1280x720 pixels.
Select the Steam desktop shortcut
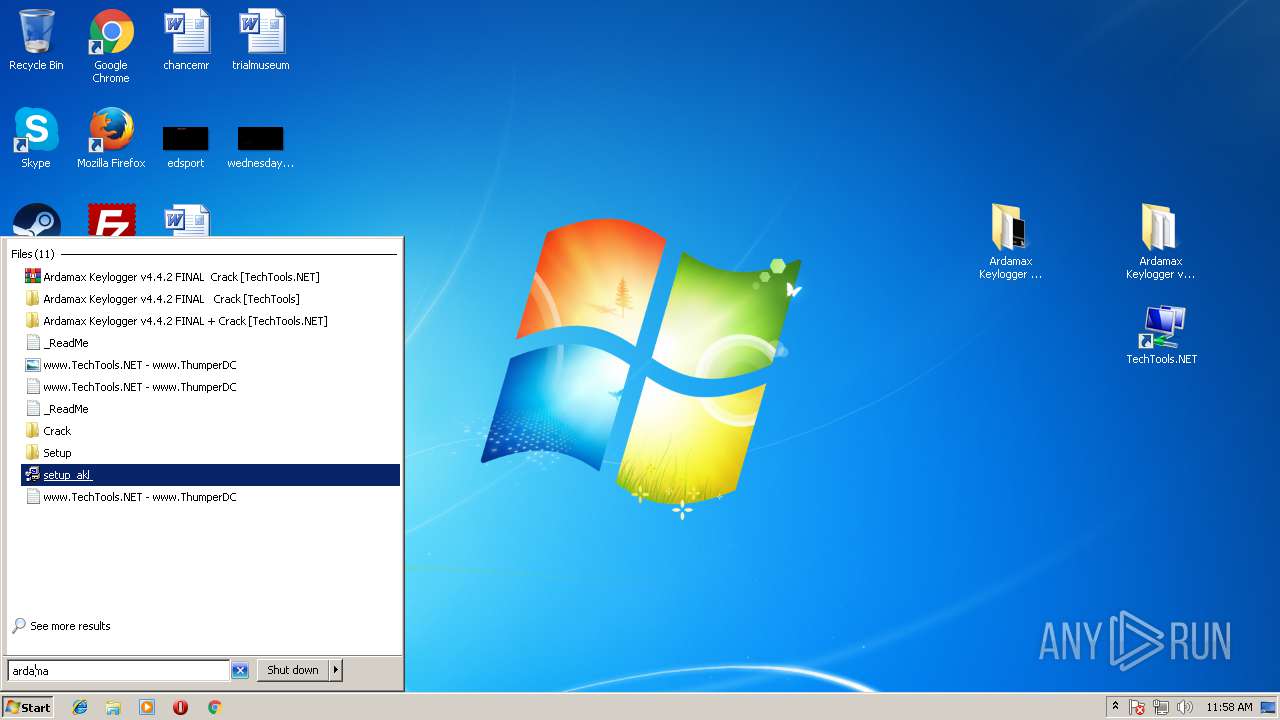37,221
